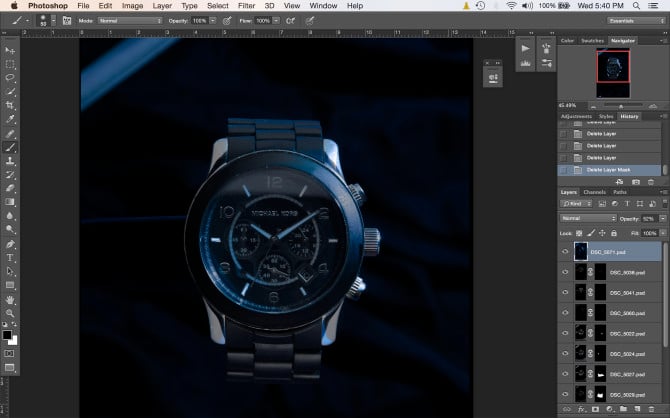This screenshot has height=418, width=670.
Task: Hide the top DSC_5671 layer
Action: click(565, 252)
